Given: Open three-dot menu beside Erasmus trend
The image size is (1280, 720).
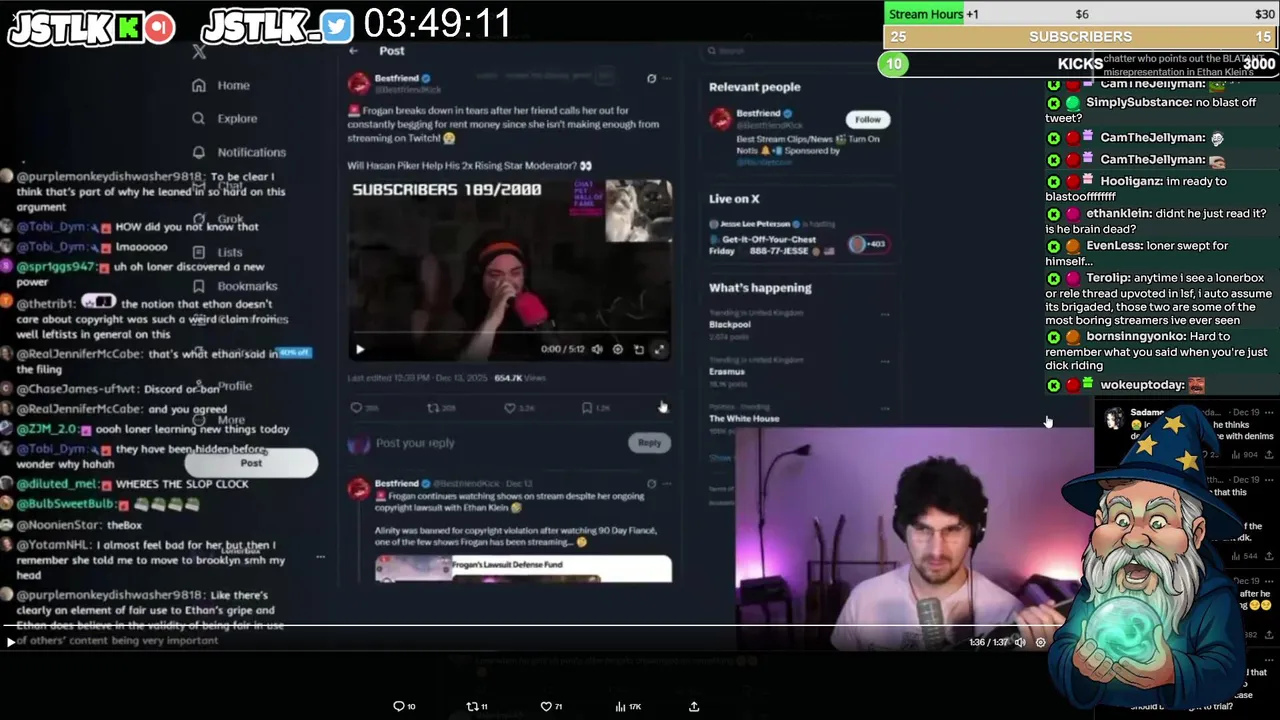Looking at the screenshot, I should click(x=884, y=361).
